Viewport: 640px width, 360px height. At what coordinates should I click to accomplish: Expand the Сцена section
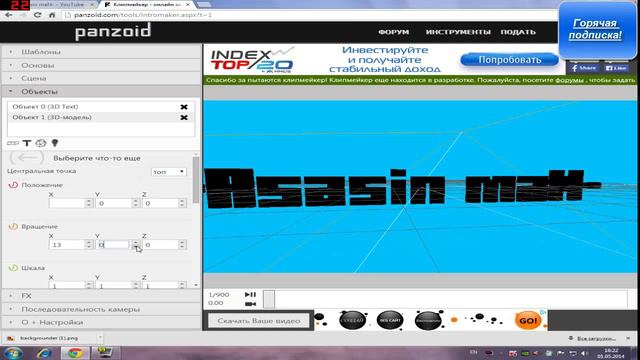coord(101,78)
